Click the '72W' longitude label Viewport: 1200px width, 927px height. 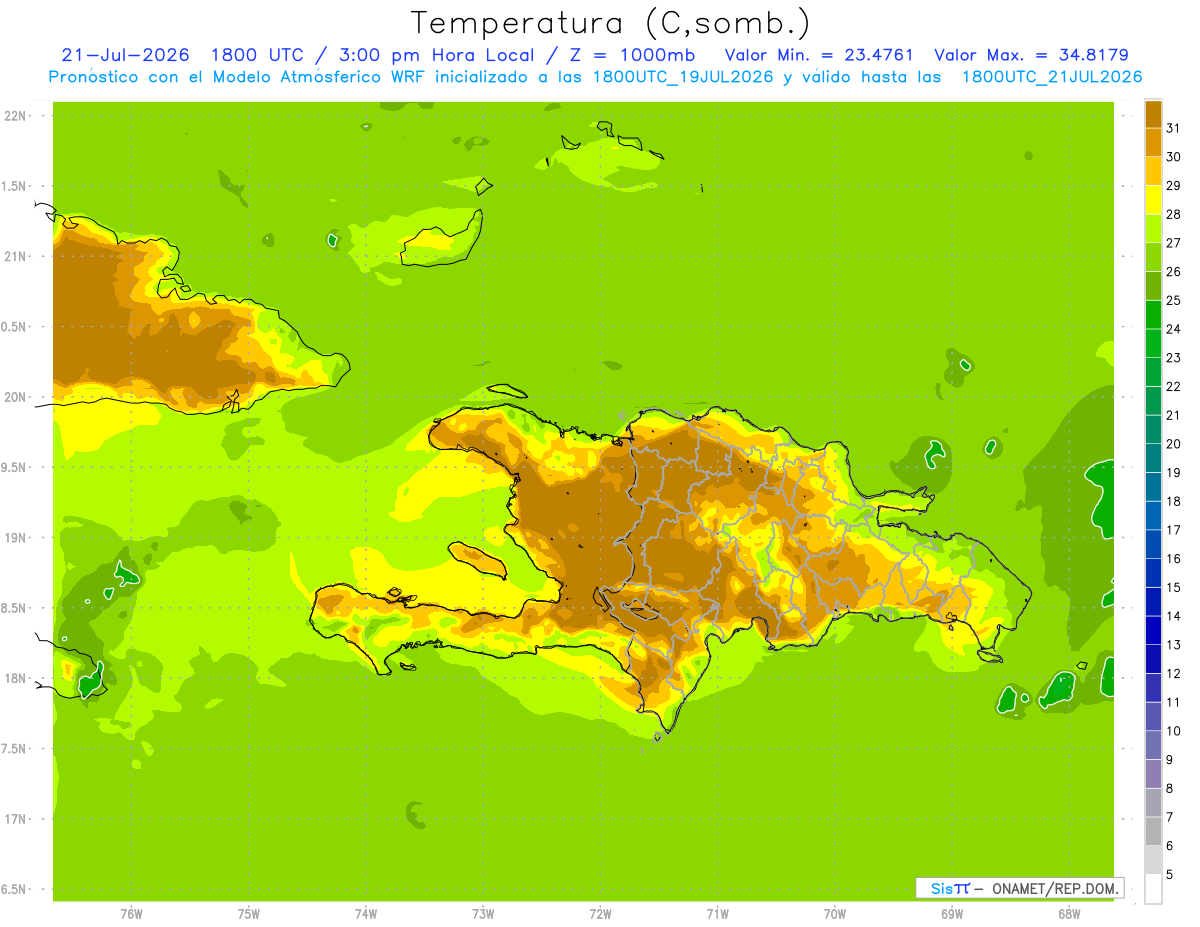coord(600,913)
